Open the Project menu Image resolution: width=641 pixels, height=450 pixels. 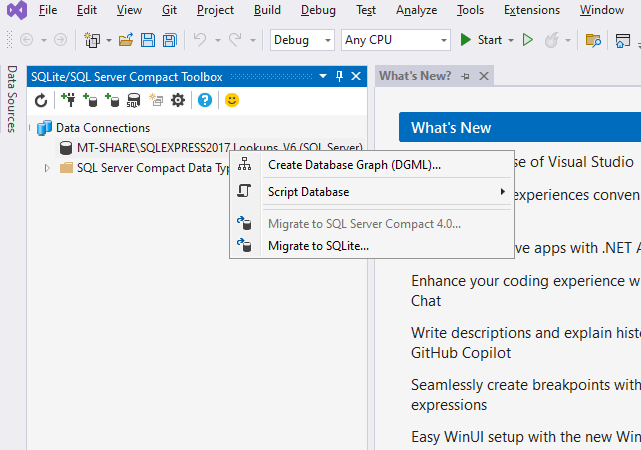coord(215,10)
